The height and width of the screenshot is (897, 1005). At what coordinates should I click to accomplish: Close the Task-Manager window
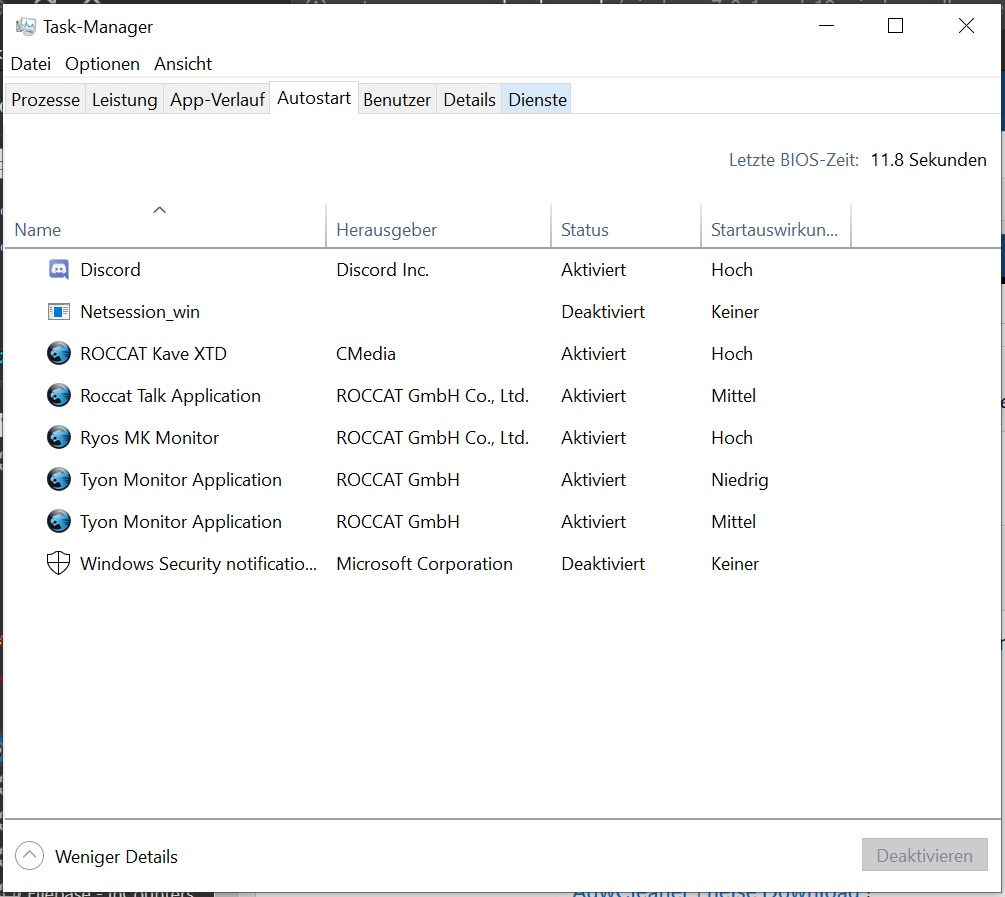click(x=966, y=26)
